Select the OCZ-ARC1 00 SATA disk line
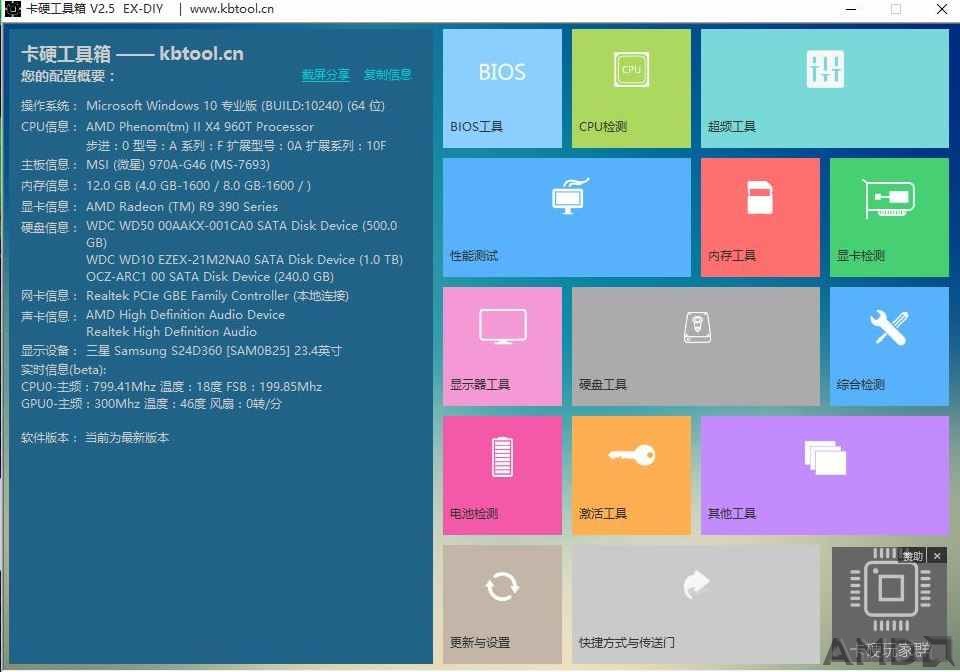 (x=210, y=277)
